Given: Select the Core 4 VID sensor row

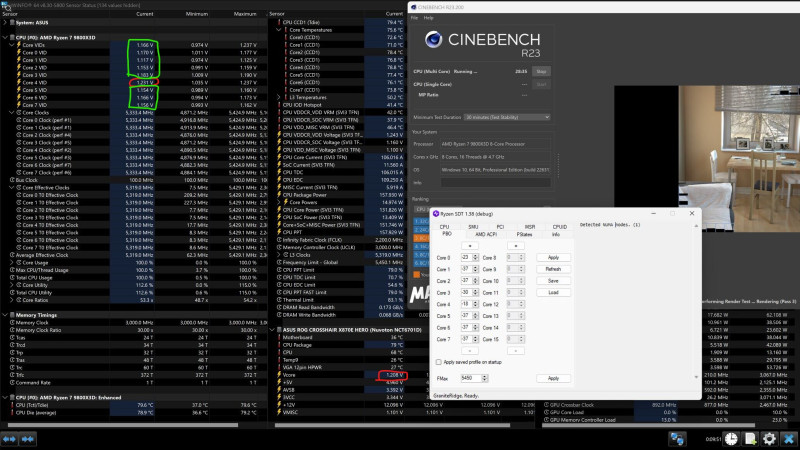Looking at the screenshot, I should tap(134, 82).
